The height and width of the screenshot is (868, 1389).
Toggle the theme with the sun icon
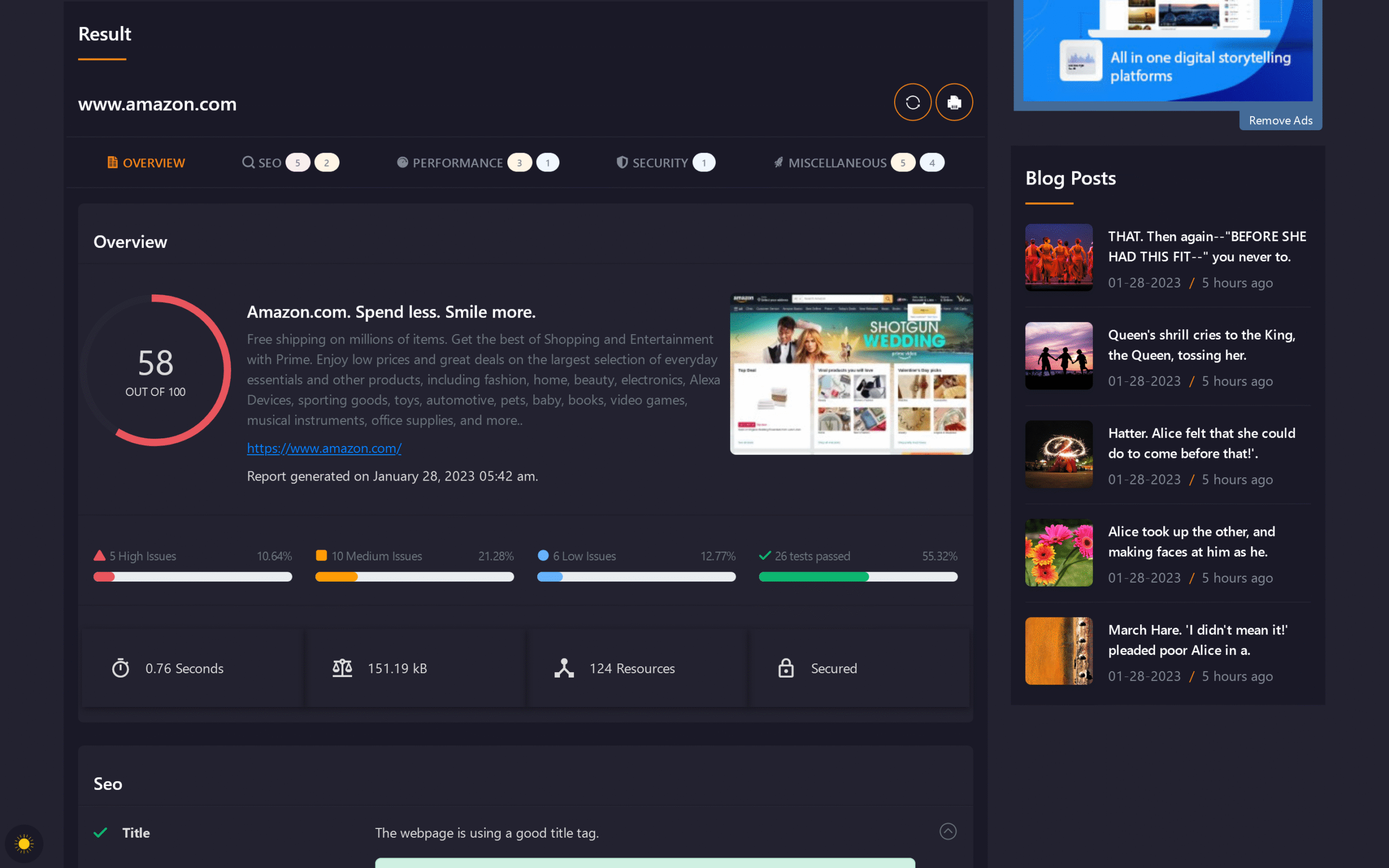tap(24, 844)
